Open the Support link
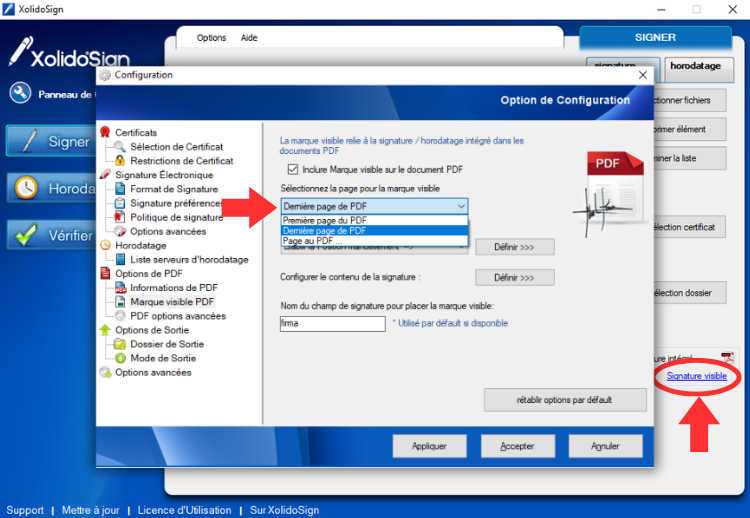Screen dimensions: 750x518 [x=25, y=510]
